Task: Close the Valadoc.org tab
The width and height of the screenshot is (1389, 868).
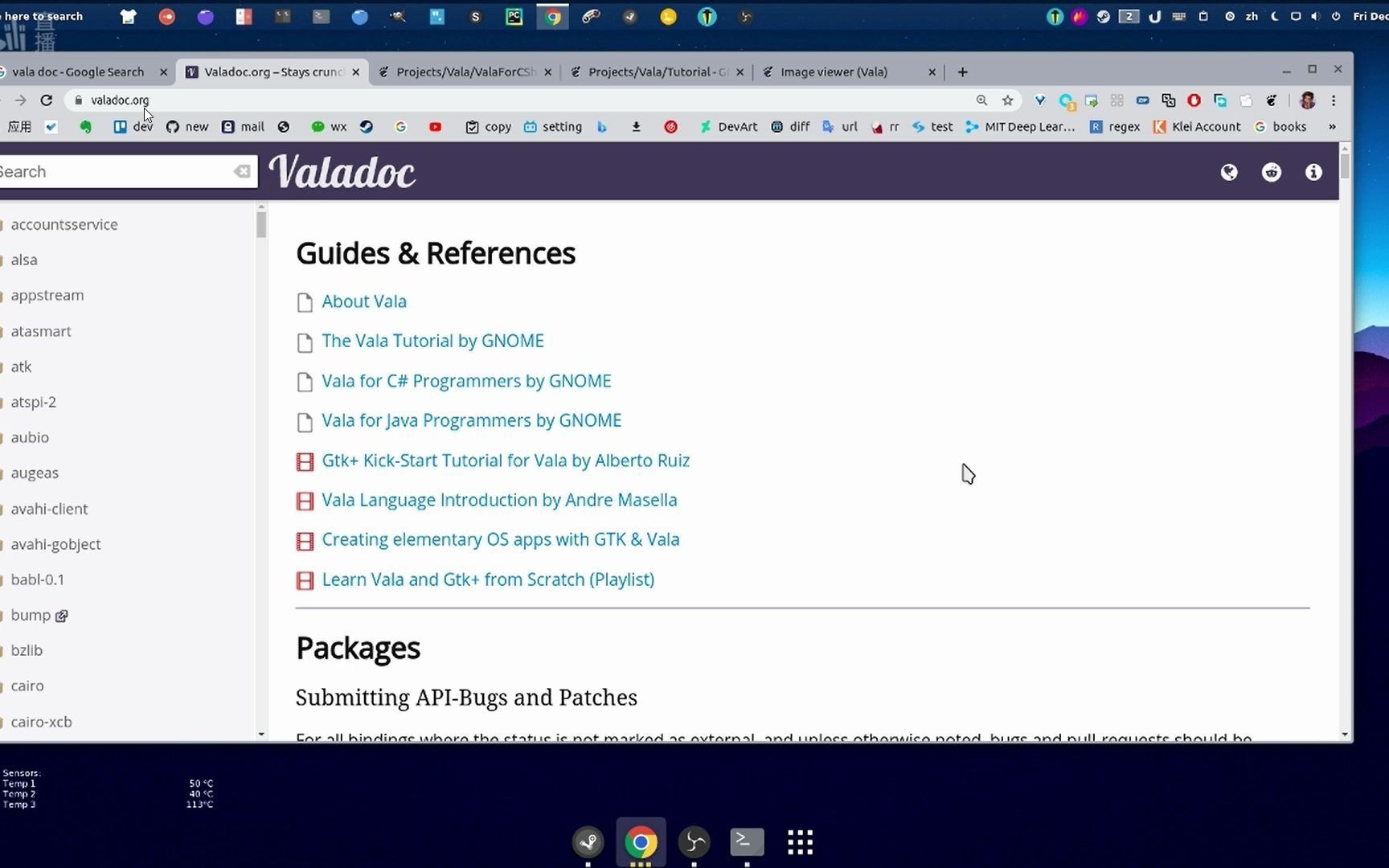Action: [356, 72]
